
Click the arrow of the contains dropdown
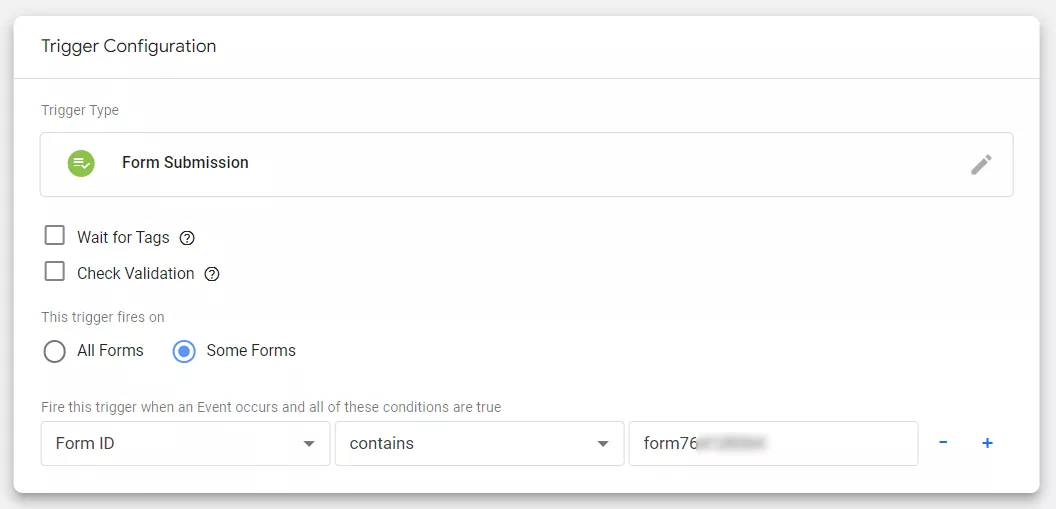coord(603,444)
